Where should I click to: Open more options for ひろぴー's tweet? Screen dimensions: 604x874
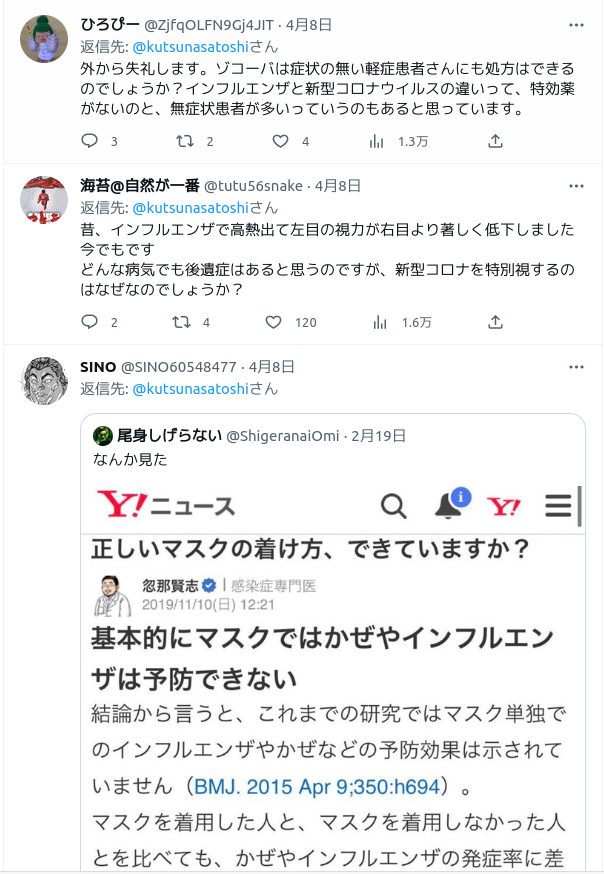[576, 25]
